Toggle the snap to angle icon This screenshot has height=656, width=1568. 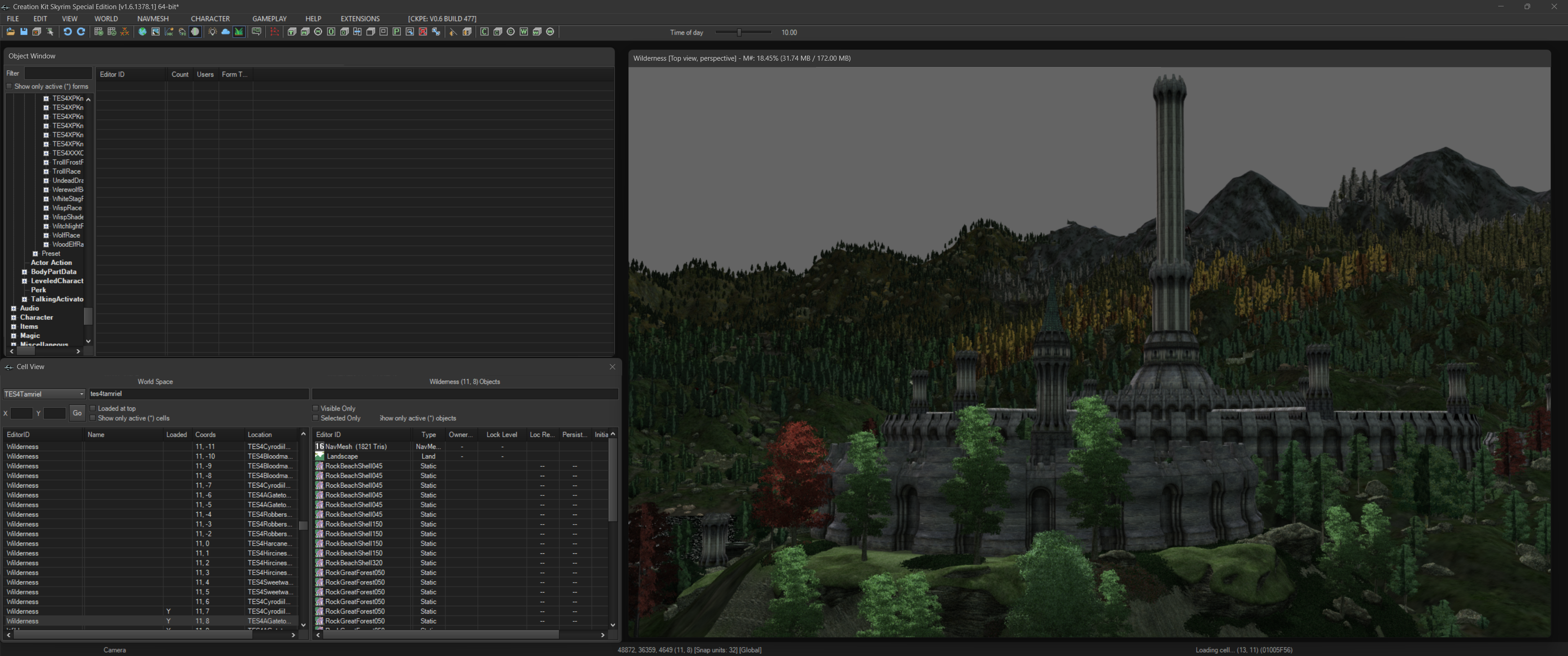(x=112, y=31)
